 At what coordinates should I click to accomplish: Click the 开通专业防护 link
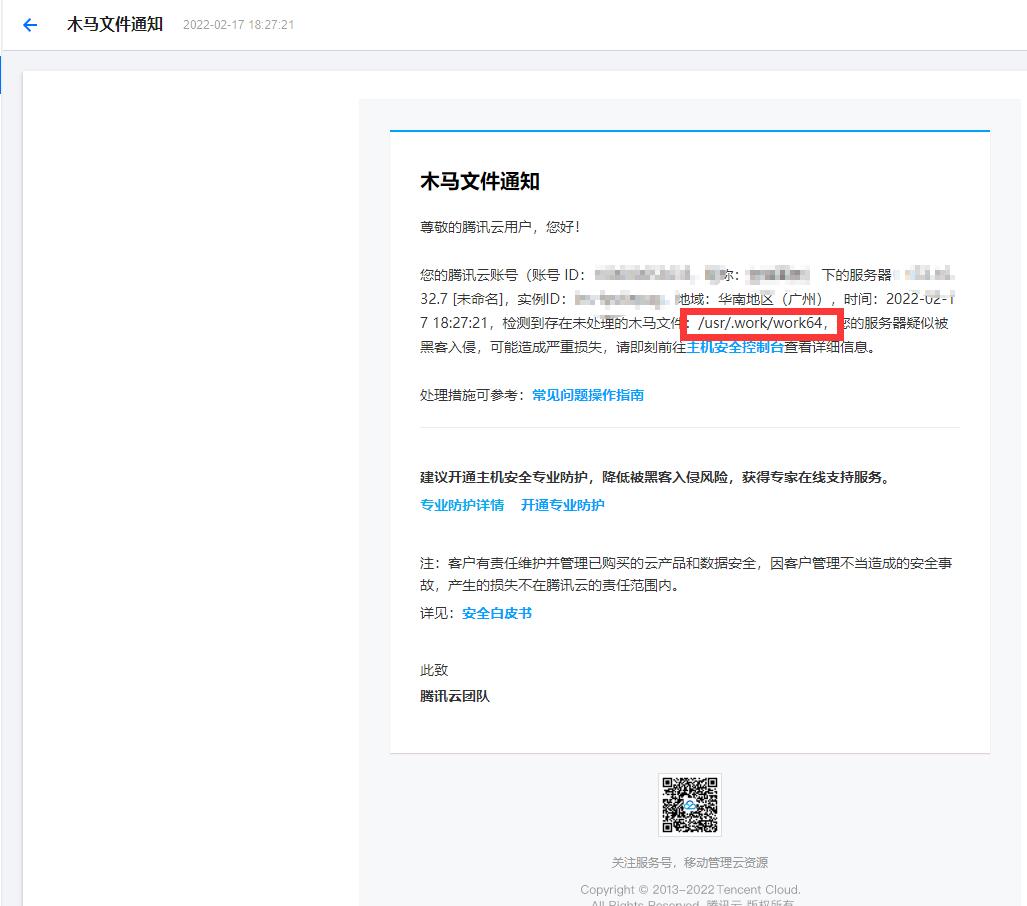tap(563, 505)
